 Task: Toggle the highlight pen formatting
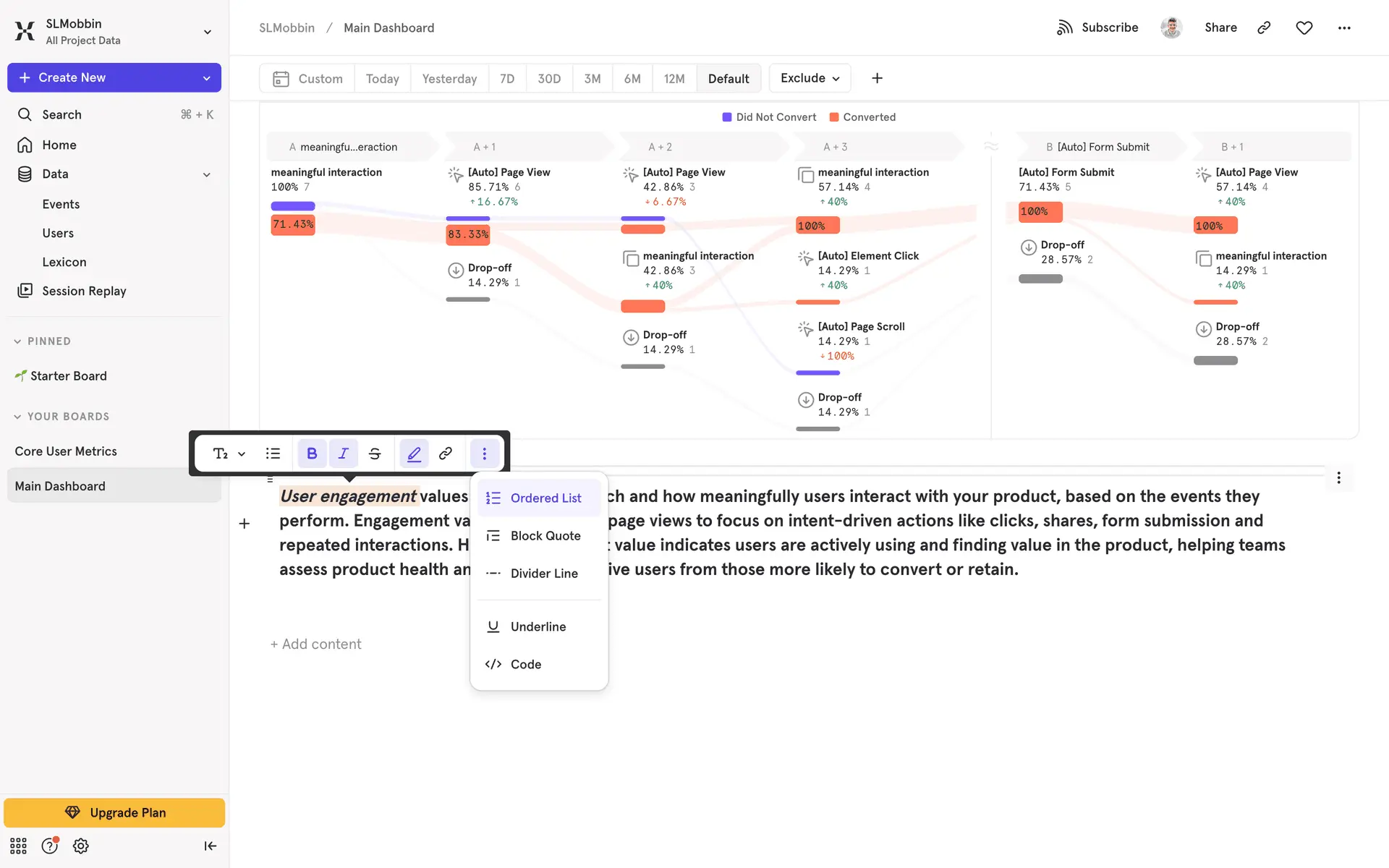414,454
